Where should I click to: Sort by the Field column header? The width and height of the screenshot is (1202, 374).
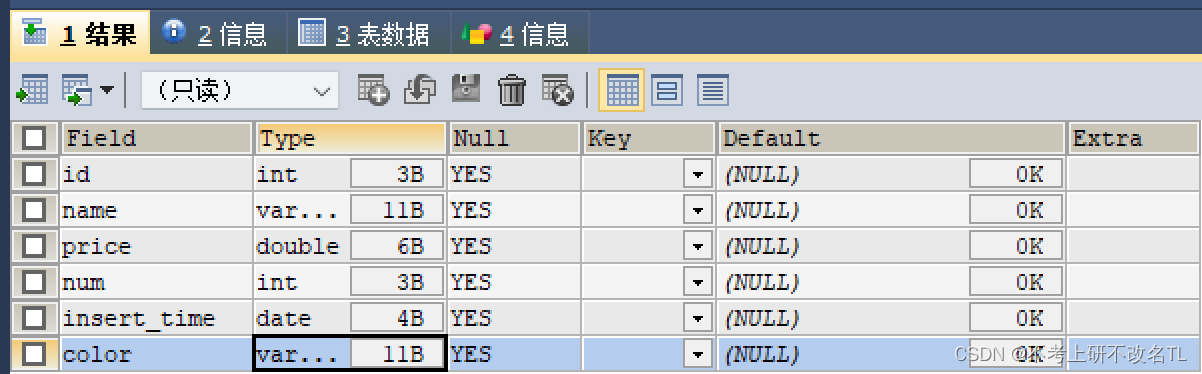[156, 138]
